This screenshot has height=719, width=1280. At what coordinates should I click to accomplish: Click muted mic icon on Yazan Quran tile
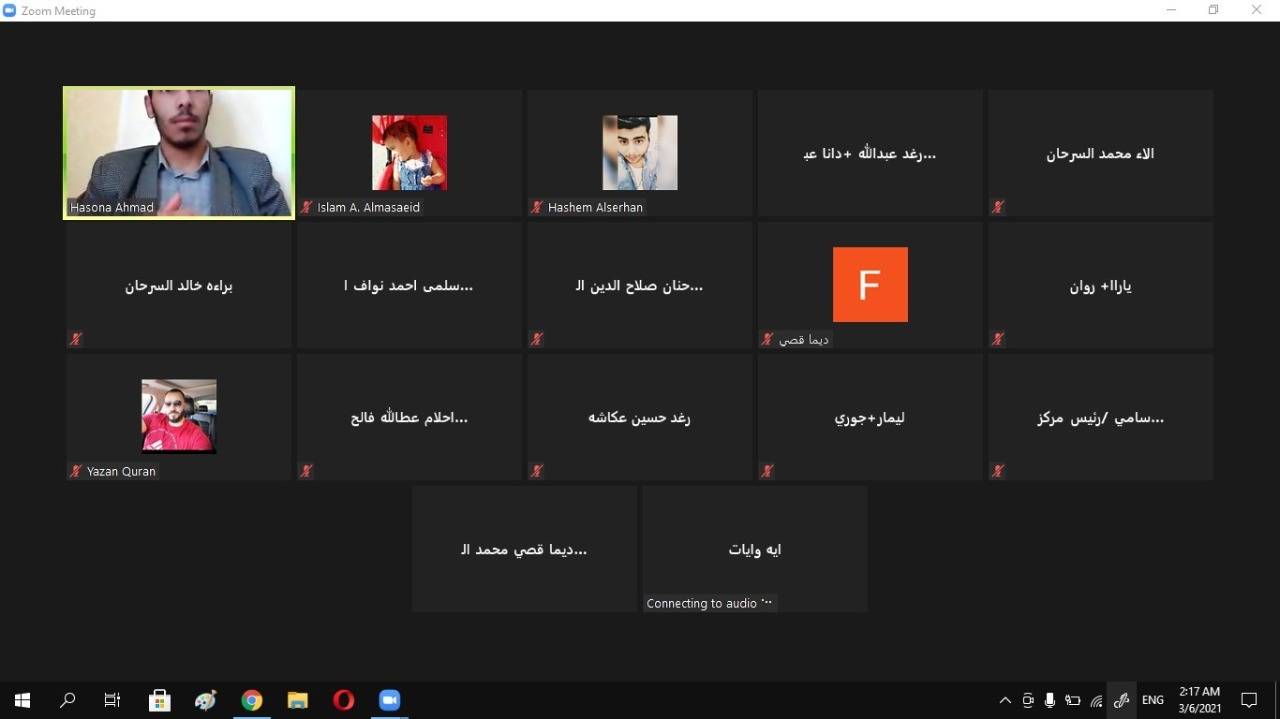tap(76, 471)
